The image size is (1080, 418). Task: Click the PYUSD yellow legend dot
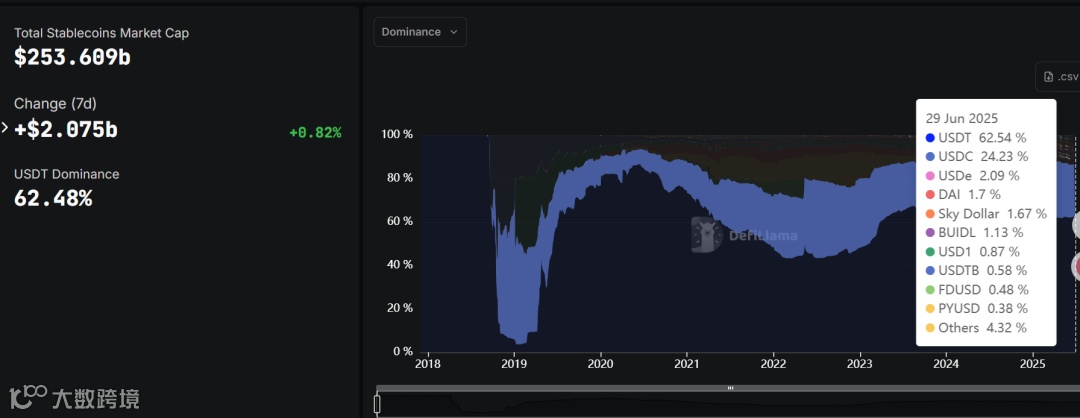(931, 309)
